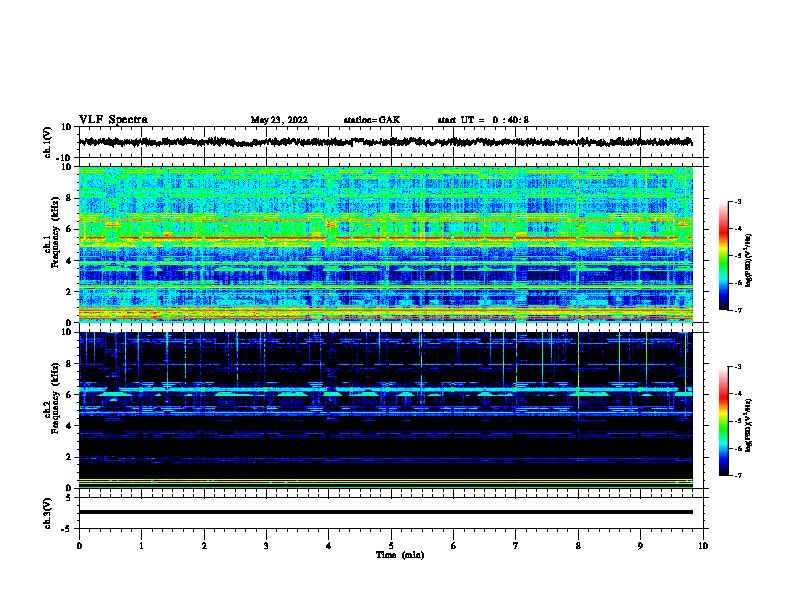792x612 pixels.
Task: Click the '-3' label on ch.1 color scale
Action: coord(737,201)
